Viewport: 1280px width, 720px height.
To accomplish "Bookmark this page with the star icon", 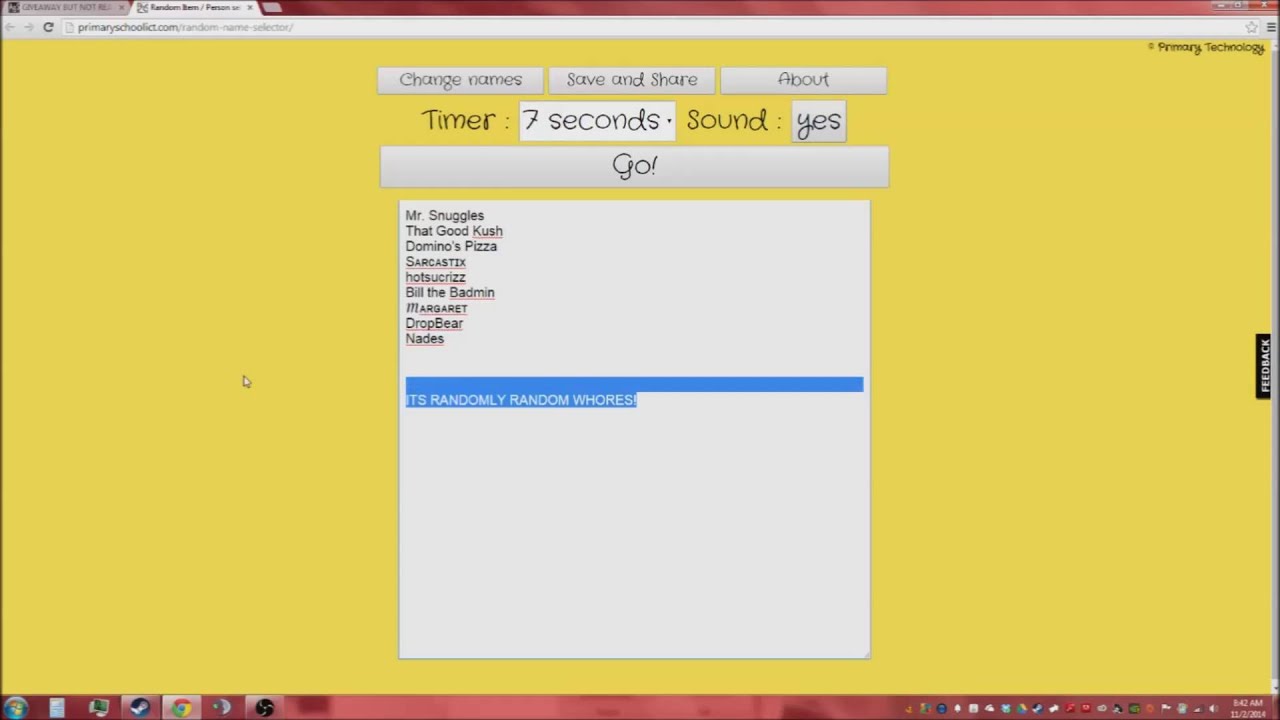I will (x=1251, y=27).
